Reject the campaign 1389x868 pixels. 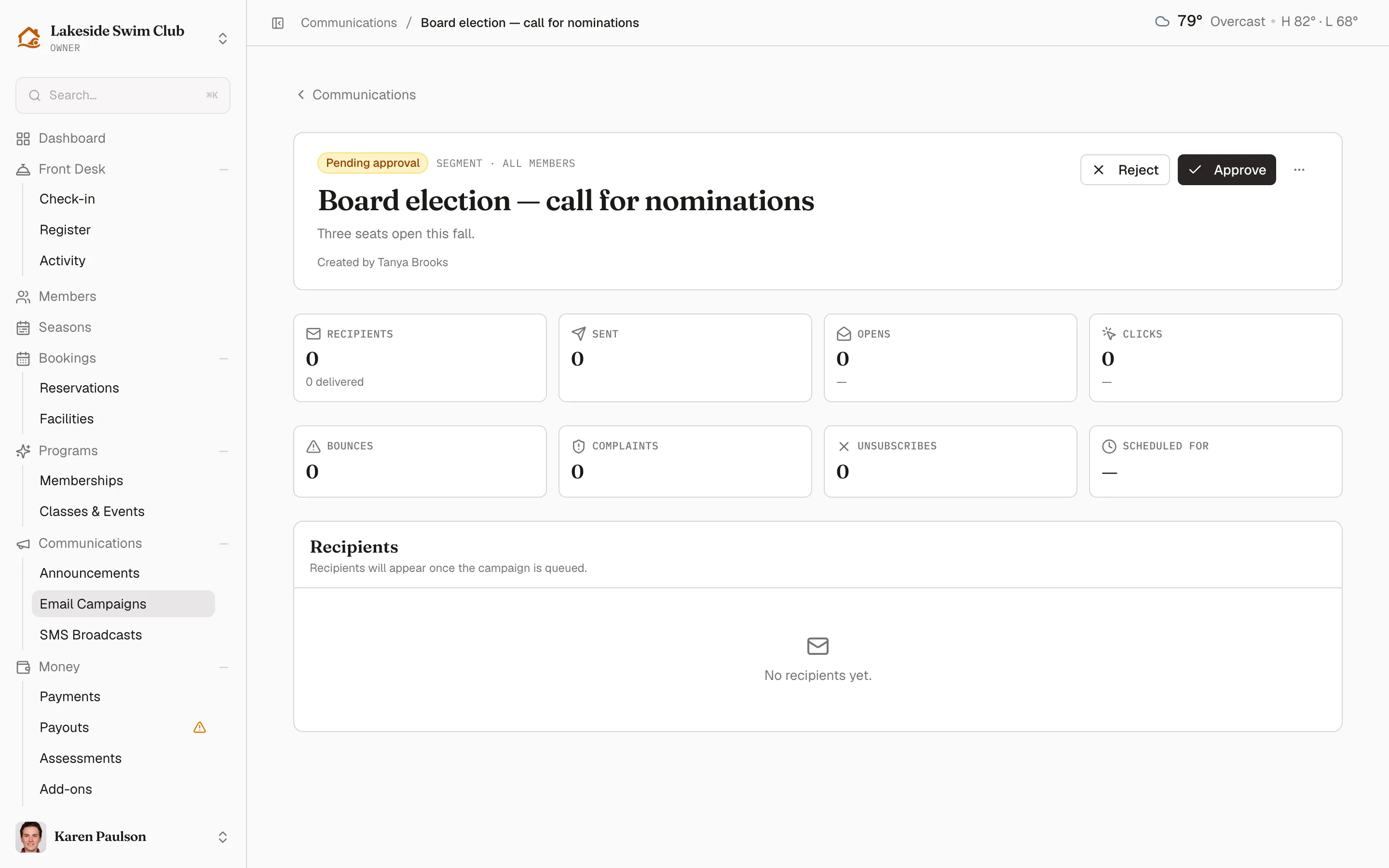[x=1125, y=170]
